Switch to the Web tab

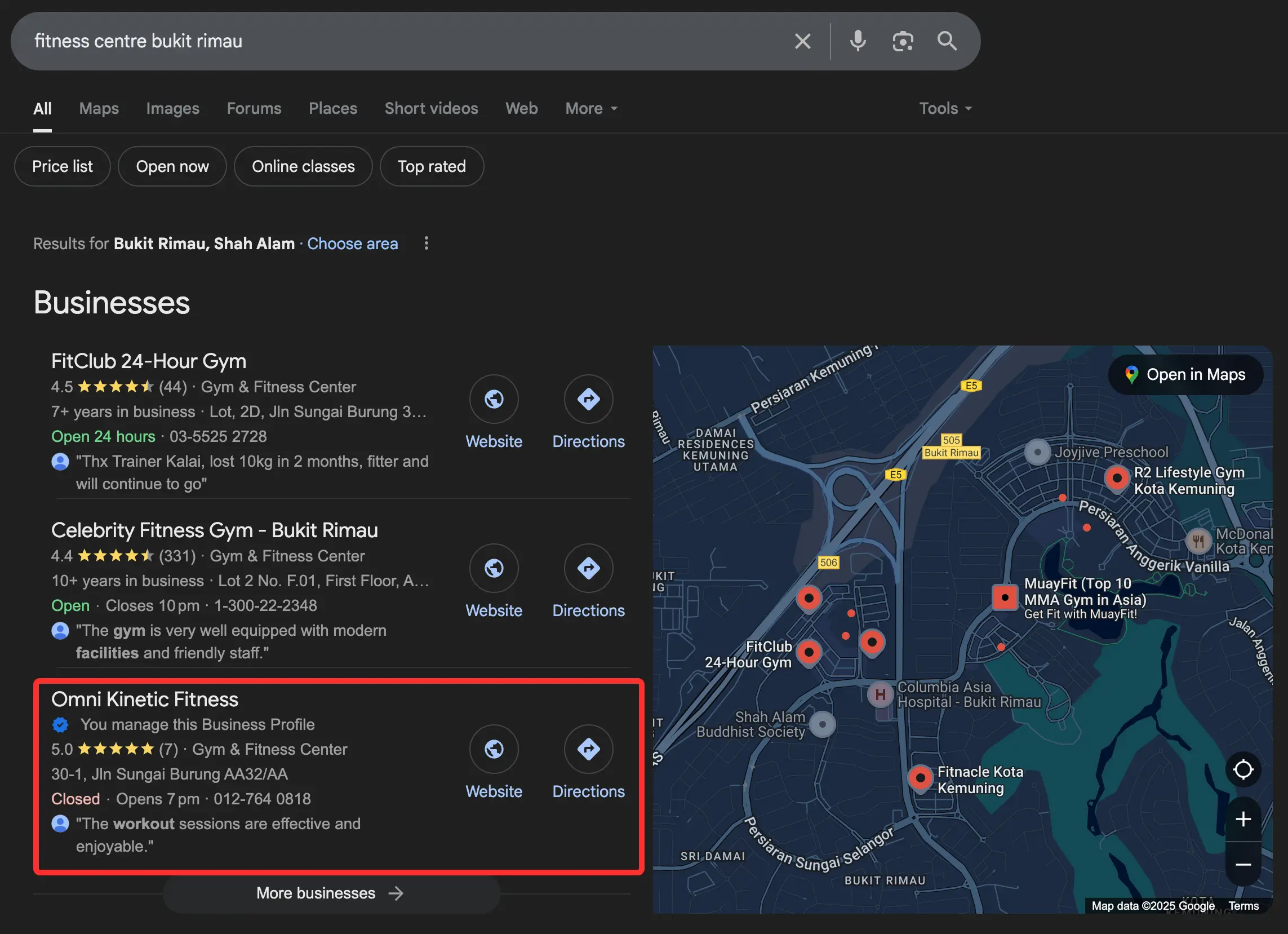(x=521, y=108)
